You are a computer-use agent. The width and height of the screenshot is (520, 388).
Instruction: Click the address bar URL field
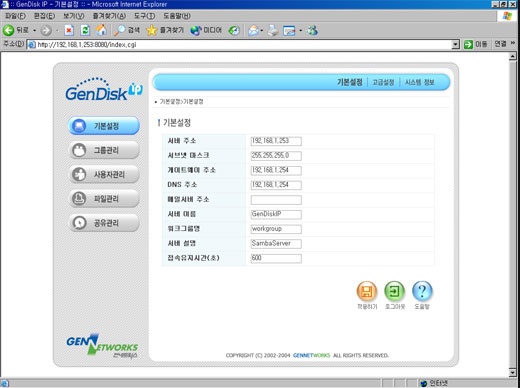point(243,45)
